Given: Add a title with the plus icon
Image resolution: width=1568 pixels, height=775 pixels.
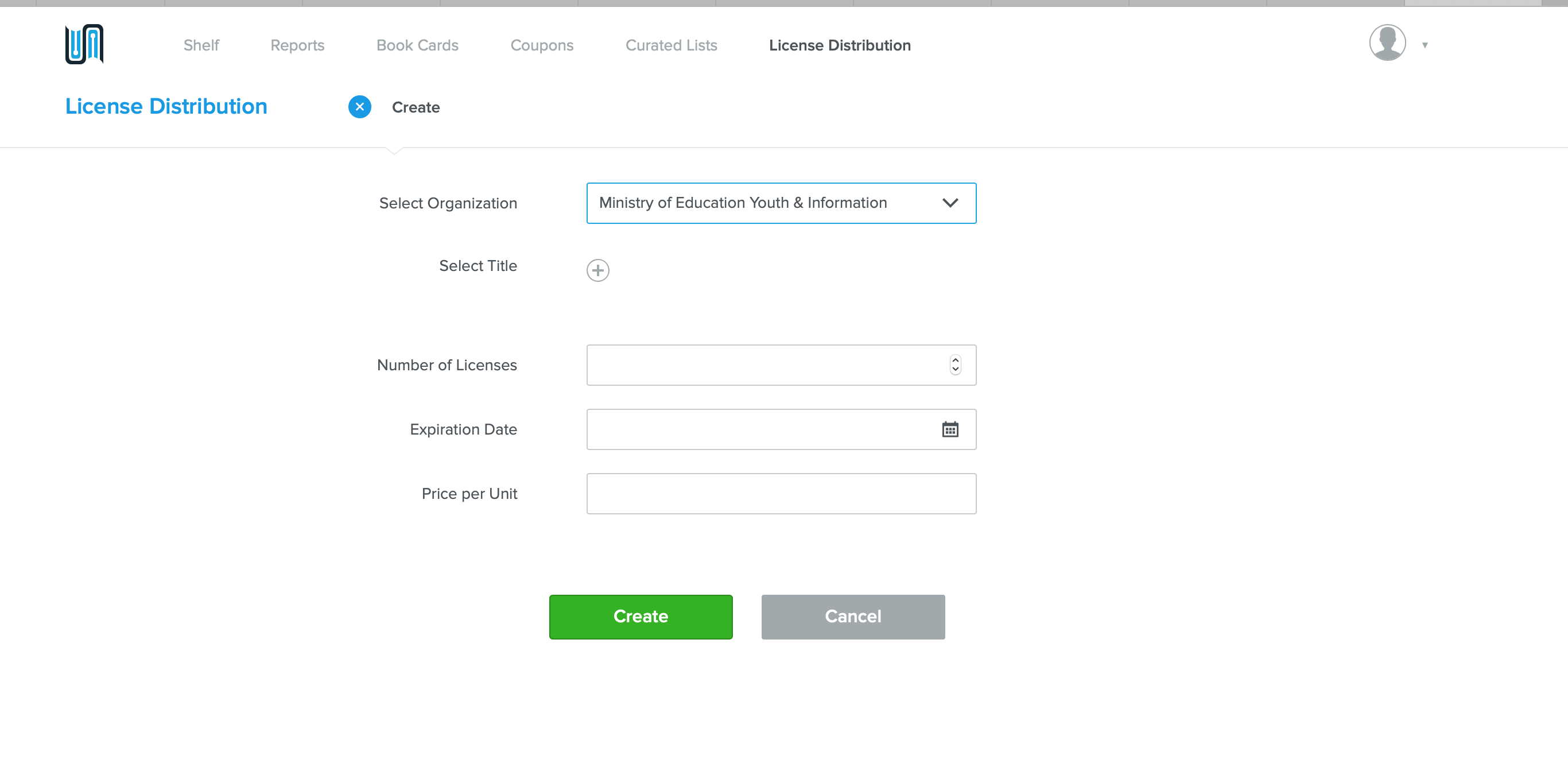Looking at the screenshot, I should [x=597, y=270].
